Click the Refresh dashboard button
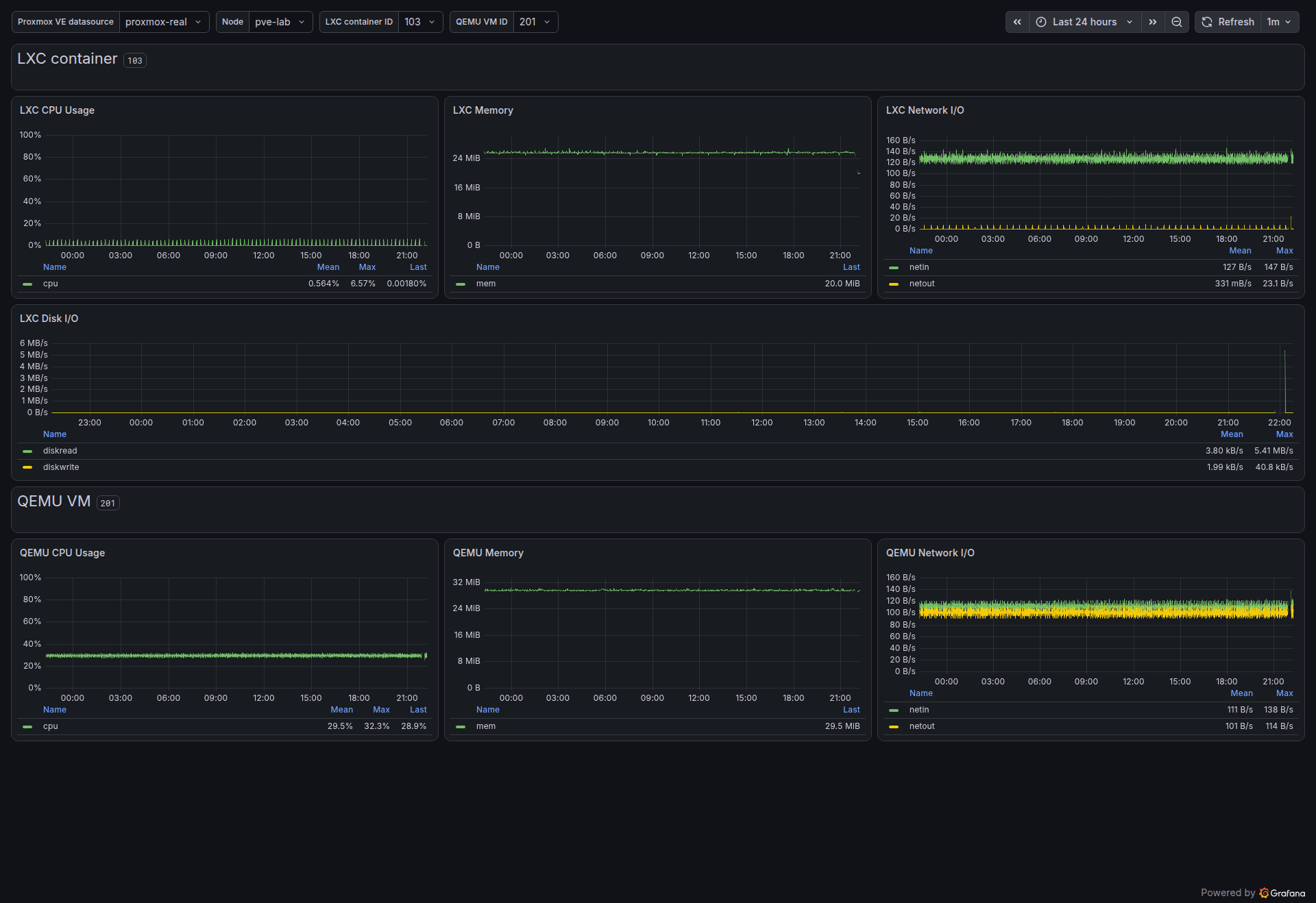 click(1228, 22)
